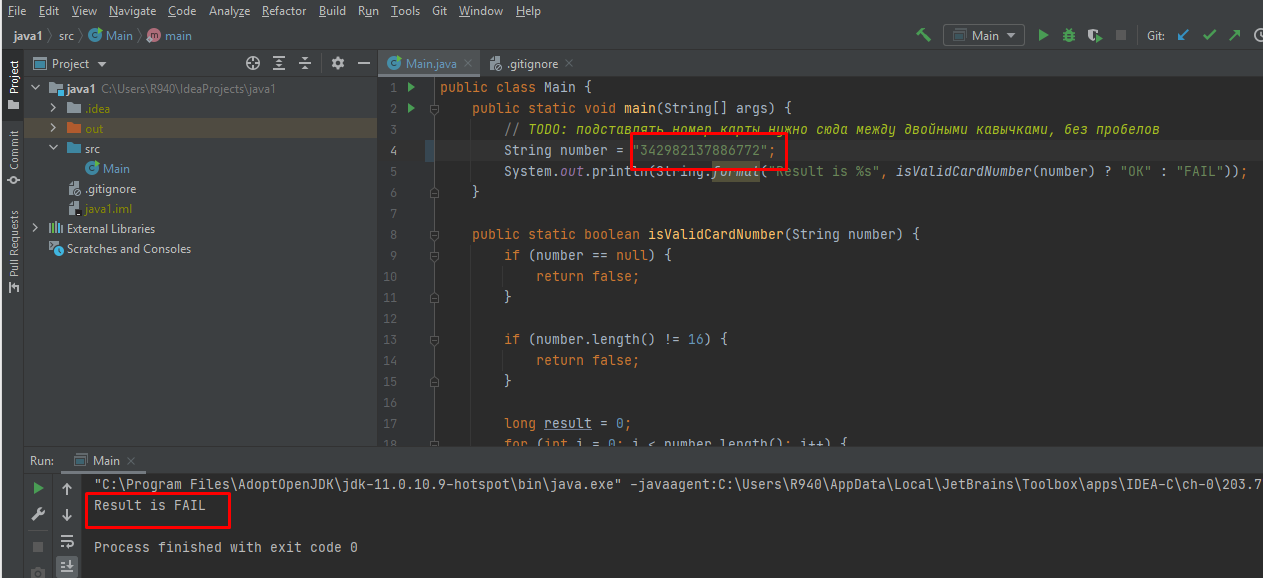Toggle soft-wrap in Run console
Image resolution: width=1263 pixels, height=578 pixels.
coord(67,541)
